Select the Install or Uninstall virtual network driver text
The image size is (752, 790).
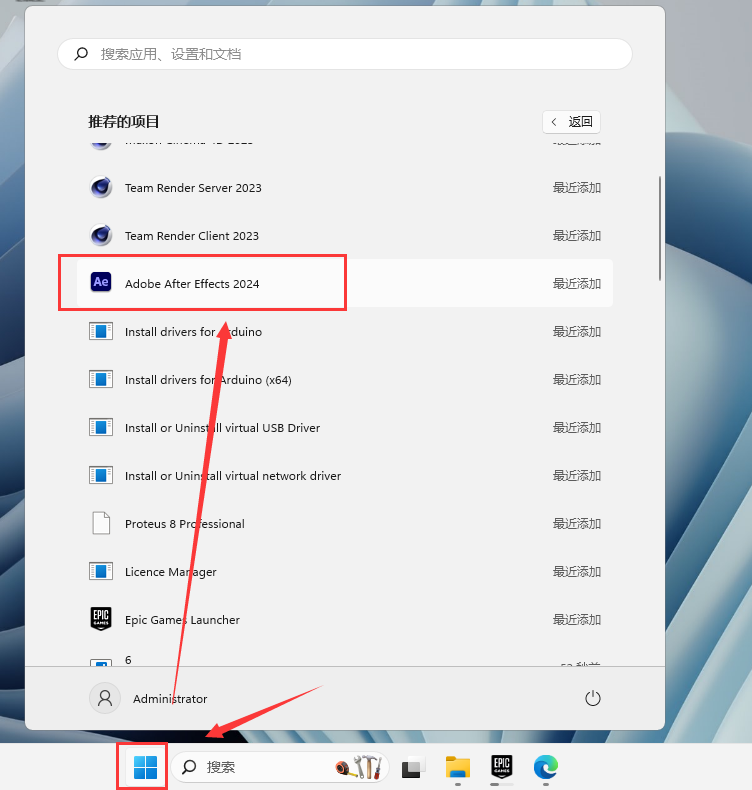[x=233, y=476]
